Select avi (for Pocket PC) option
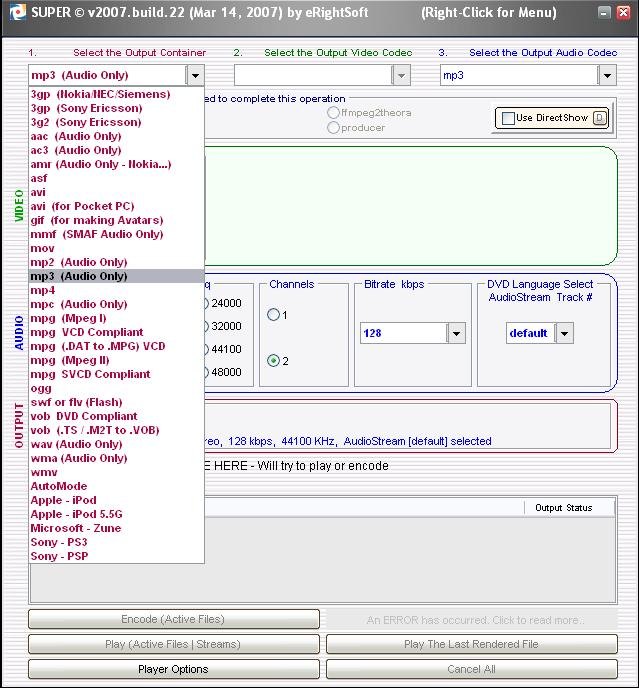This screenshot has width=639, height=688. click(x=116, y=206)
